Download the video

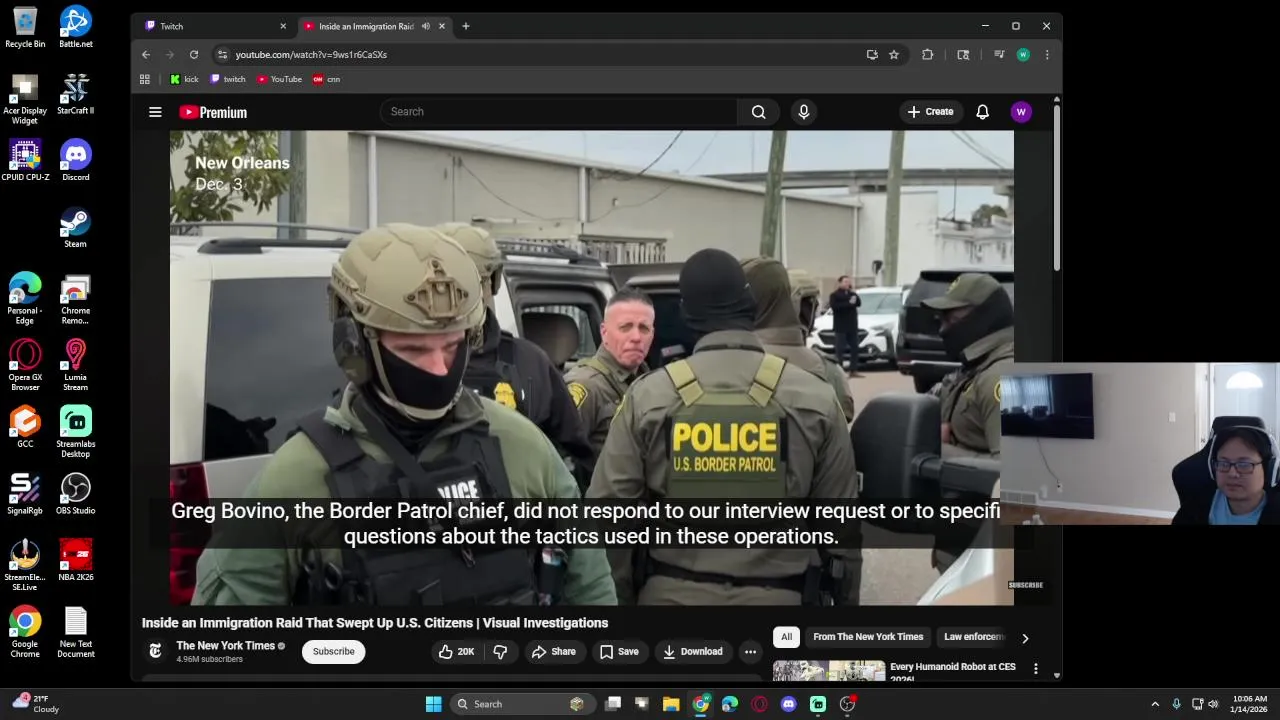click(x=692, y=652)
